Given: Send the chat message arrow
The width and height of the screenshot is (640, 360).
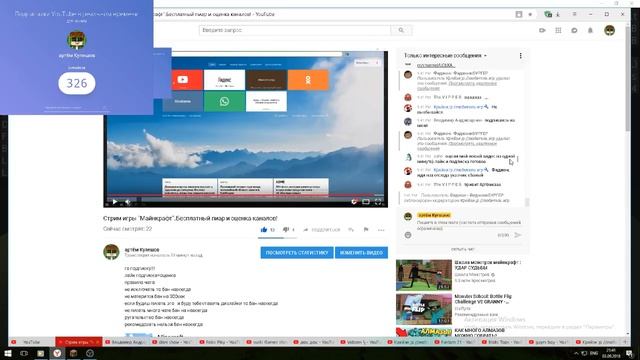Looking at the screenshot, I should point(518,235).
